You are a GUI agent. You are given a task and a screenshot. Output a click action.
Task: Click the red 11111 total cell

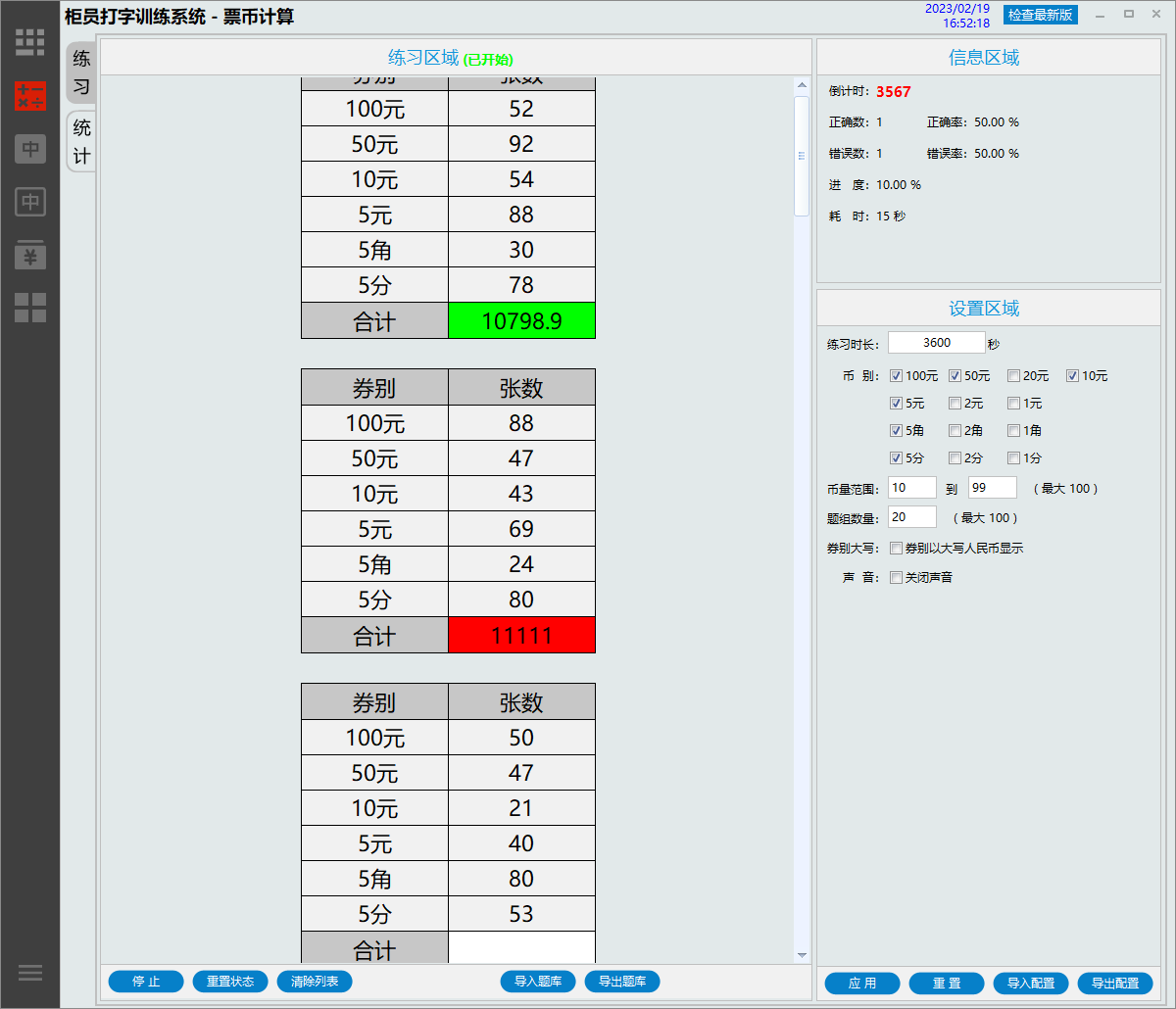pyautogui.click(x=521, y=635)
